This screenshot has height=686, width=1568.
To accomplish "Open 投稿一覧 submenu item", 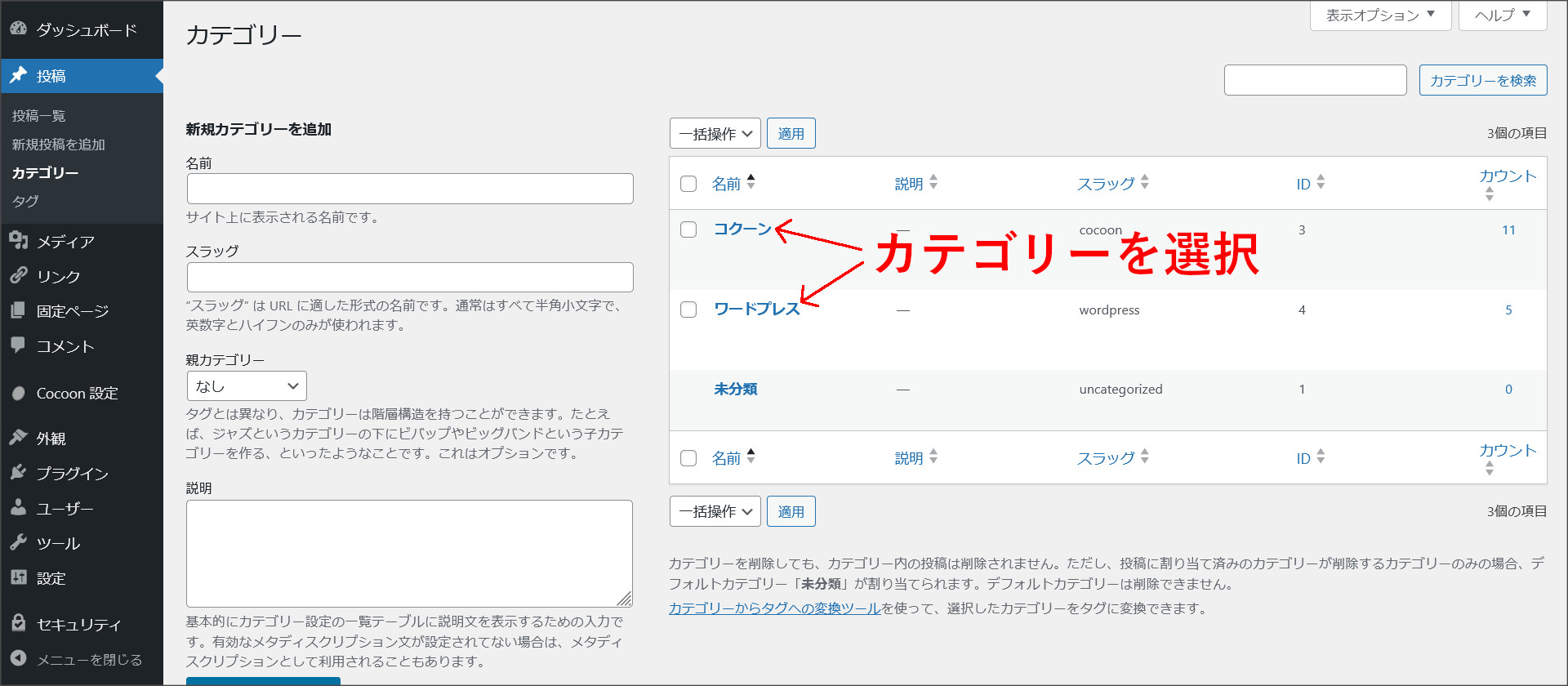I will point(38,116).
